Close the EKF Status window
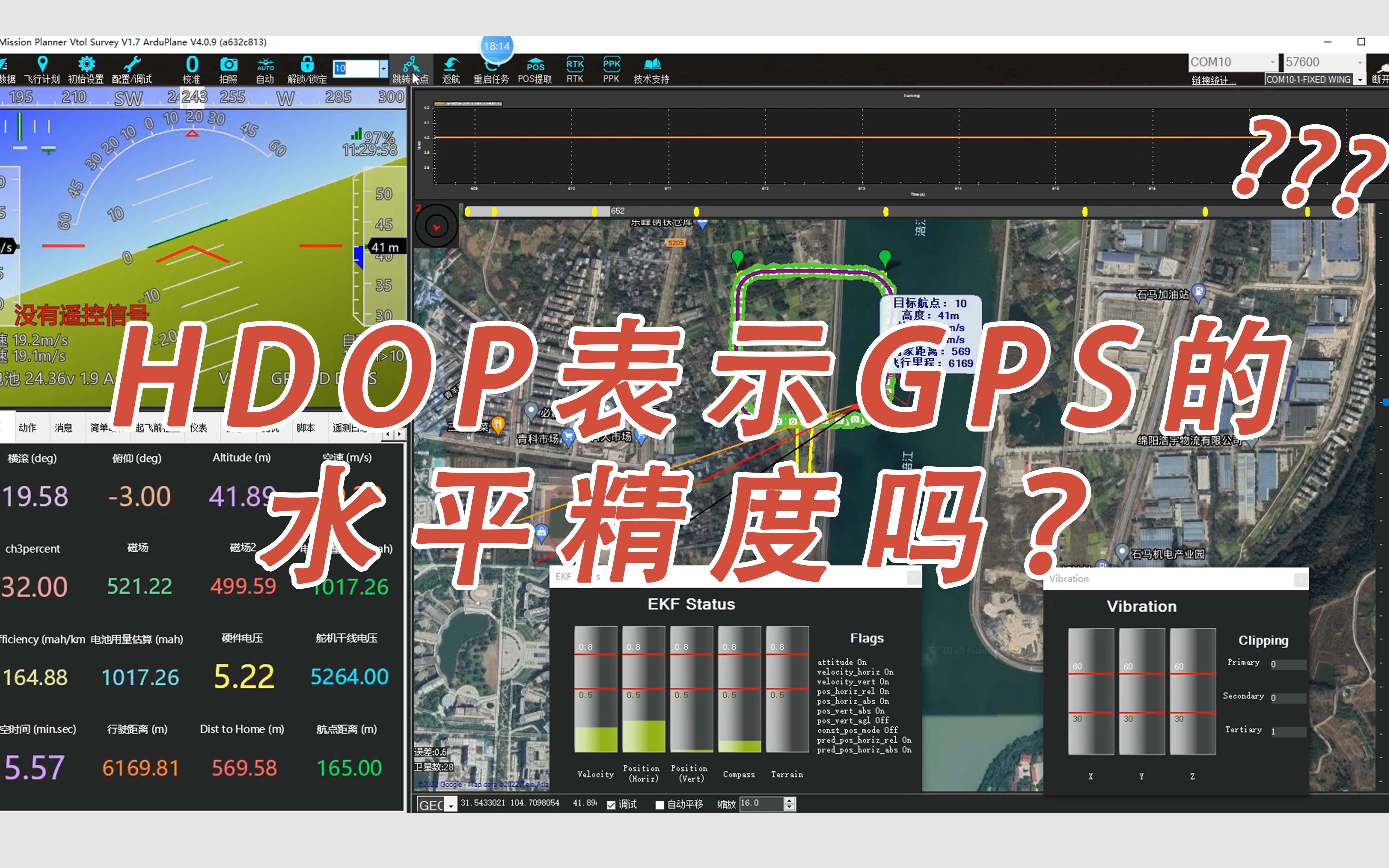The width and height of the screenshot is (1389, 868). (x=914, y=577)
